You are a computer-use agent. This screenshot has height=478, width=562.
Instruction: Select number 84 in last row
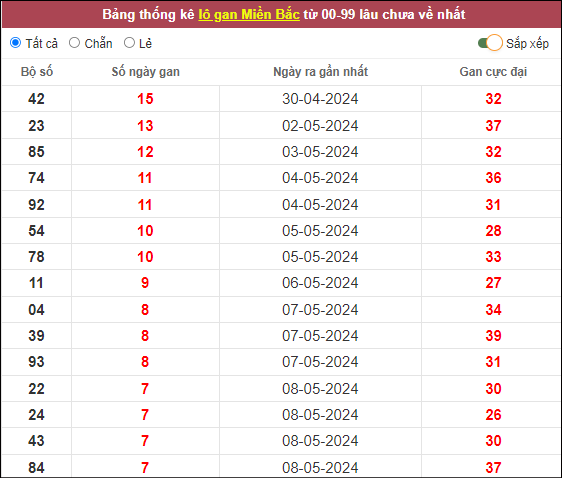[37, 468]
